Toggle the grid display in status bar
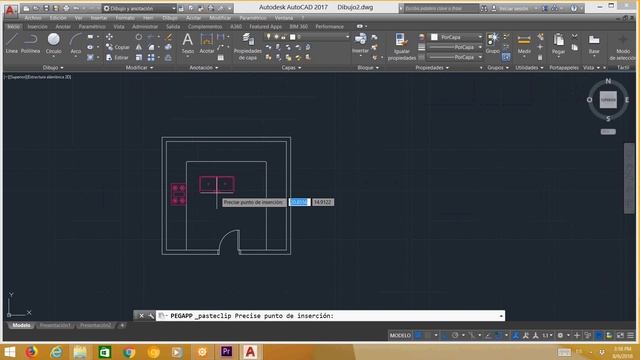This screenshot has height=360, width=640. click(418, 335)
